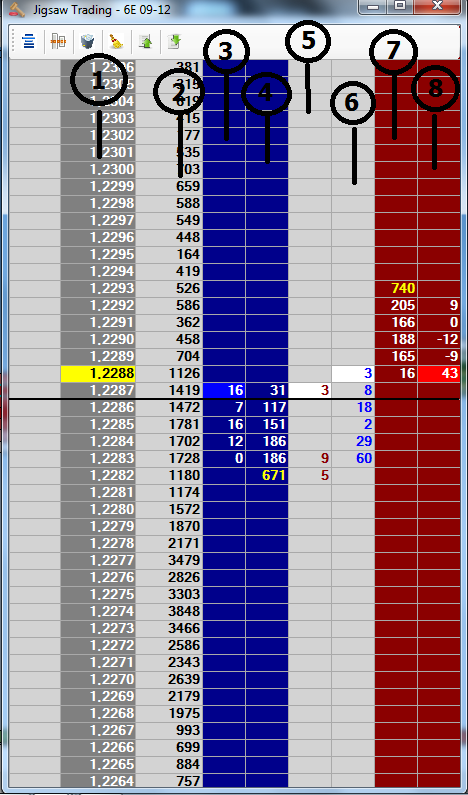Click volume value 2639

(169, 679)
